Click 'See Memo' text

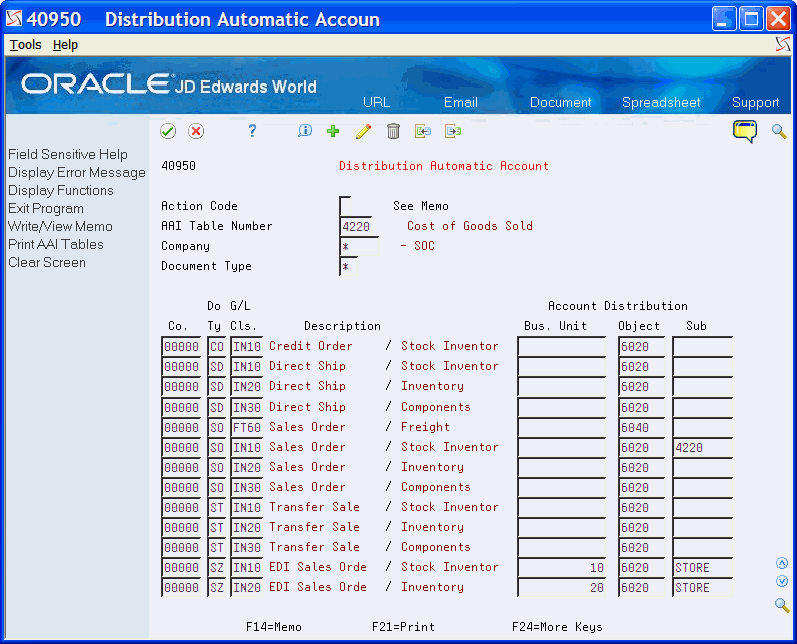click(420, 206)
